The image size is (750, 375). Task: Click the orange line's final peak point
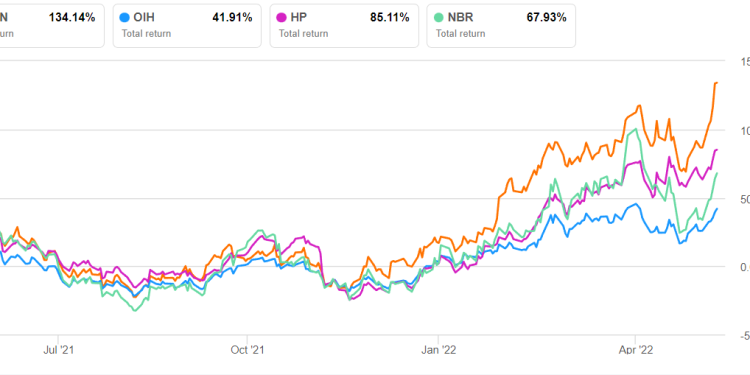pos(716,83)
